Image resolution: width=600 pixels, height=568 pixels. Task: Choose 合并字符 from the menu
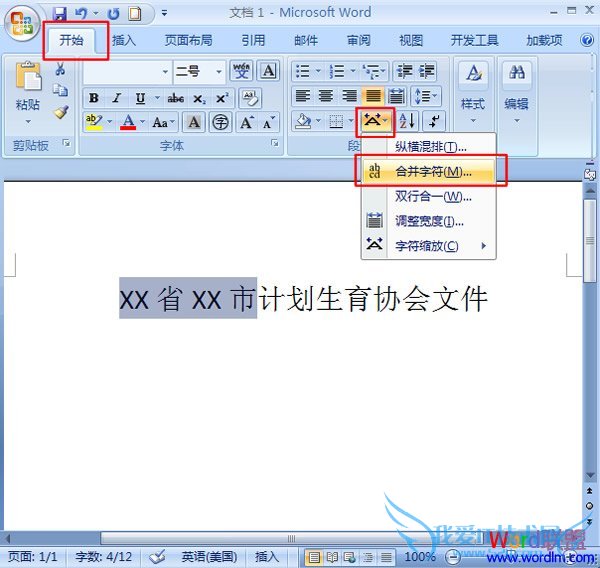tap(429, 171)
